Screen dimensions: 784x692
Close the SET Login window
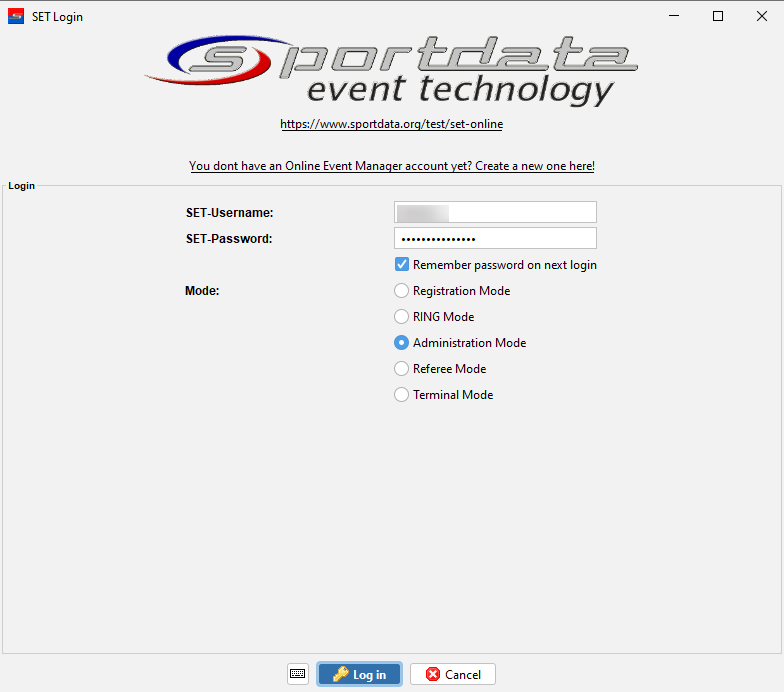(x=762, y=16)
